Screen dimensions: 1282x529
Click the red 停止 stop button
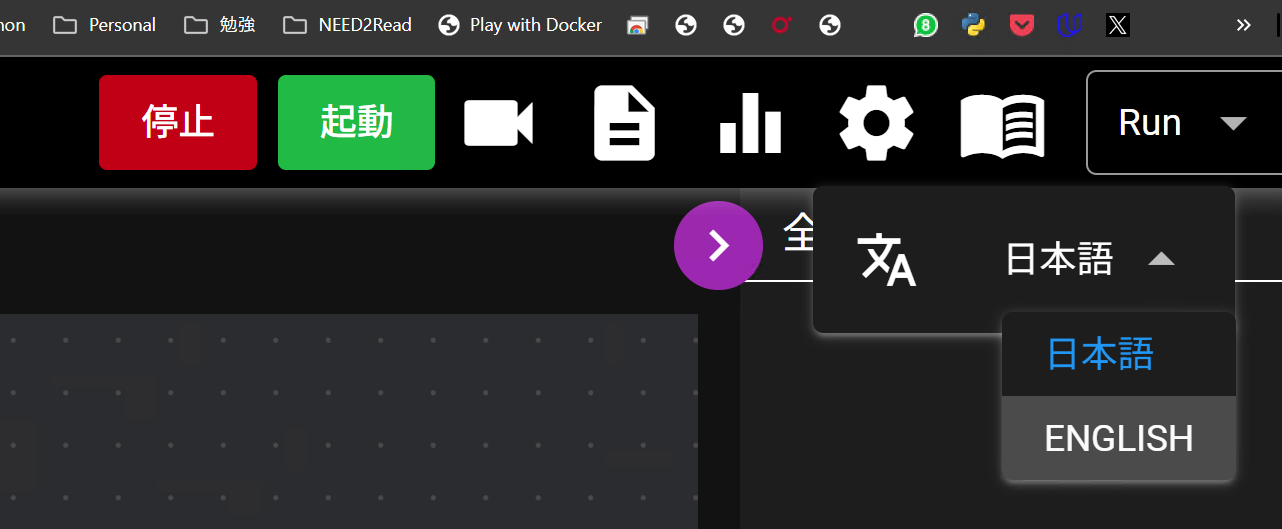(x=178, y=122)
